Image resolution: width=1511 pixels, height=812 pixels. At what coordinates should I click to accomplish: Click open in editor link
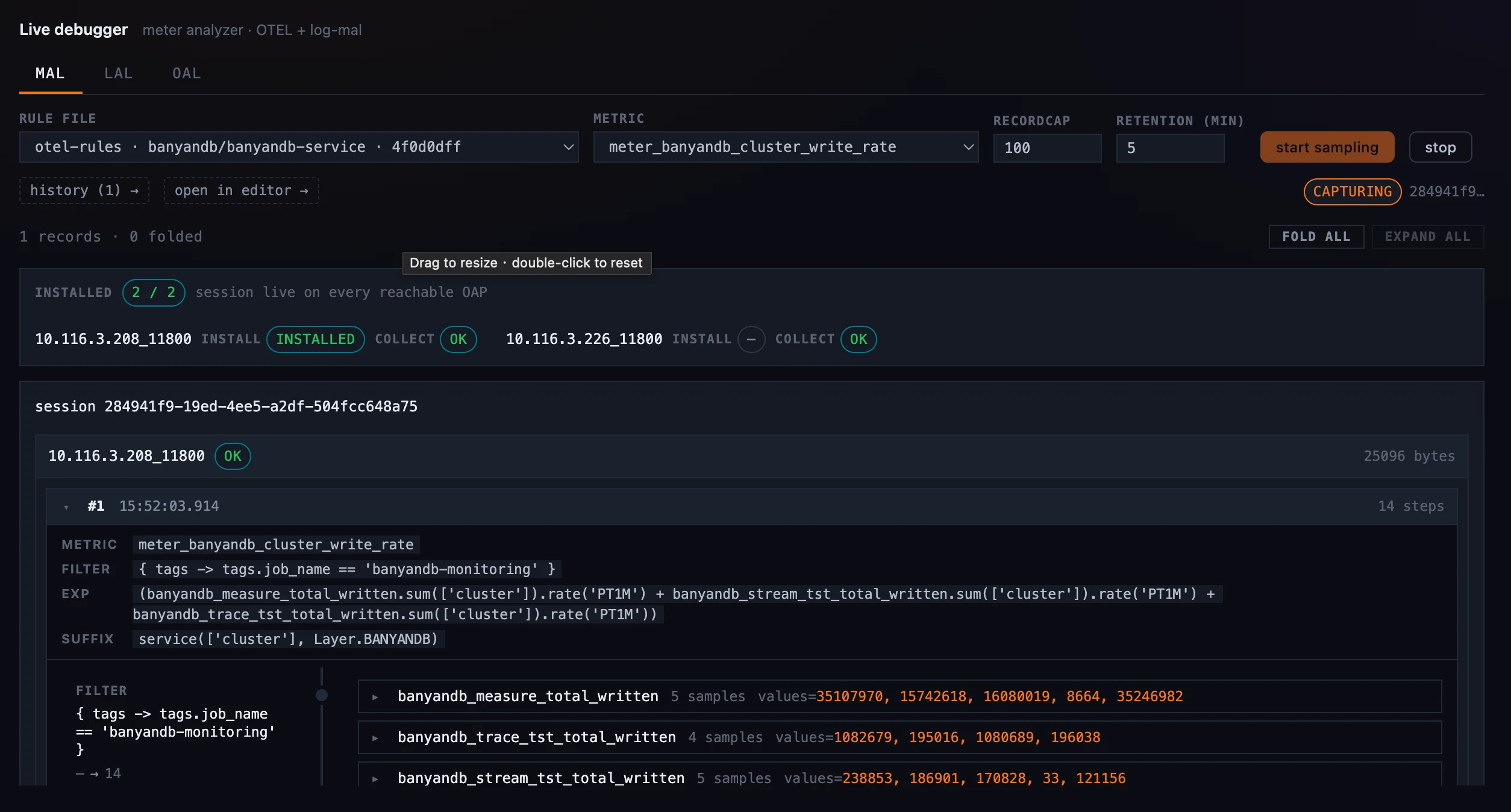pos(241,190)
